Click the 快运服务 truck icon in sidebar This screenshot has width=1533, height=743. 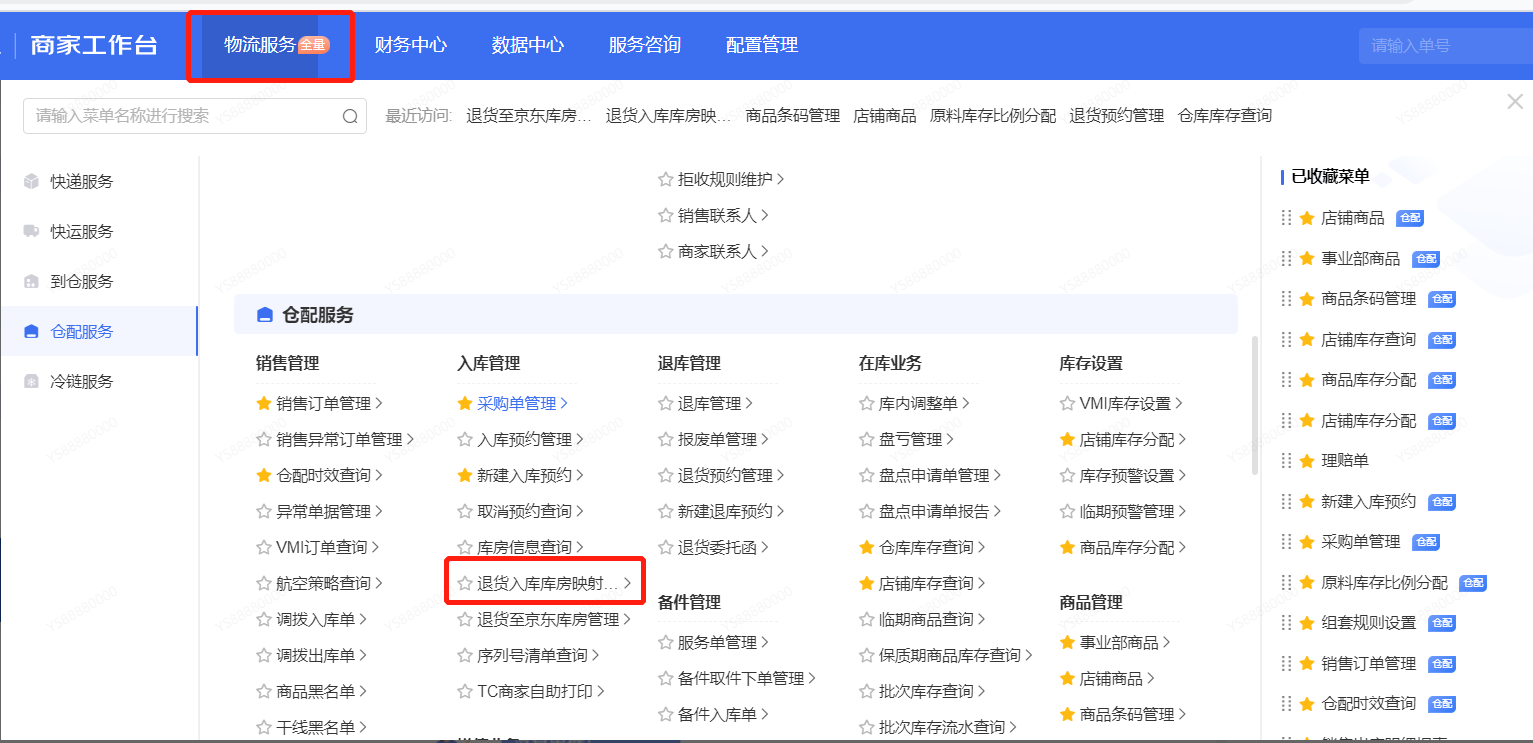31,232
